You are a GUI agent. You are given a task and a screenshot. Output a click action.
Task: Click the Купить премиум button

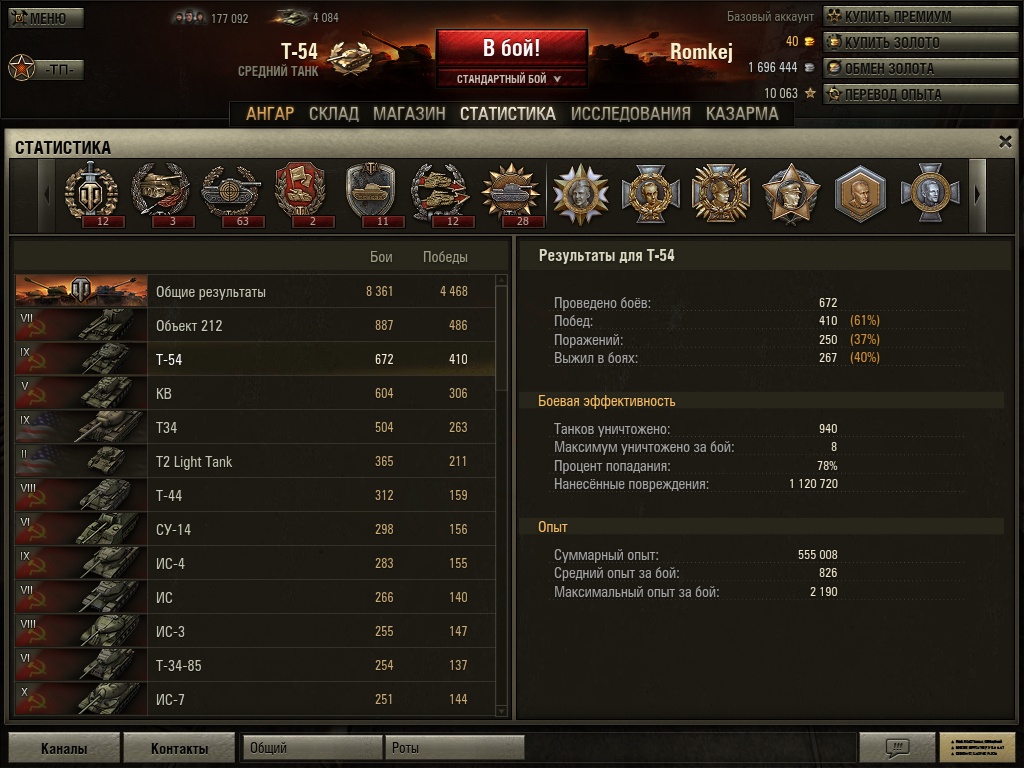pyautogui.click(x=920, y=16)
